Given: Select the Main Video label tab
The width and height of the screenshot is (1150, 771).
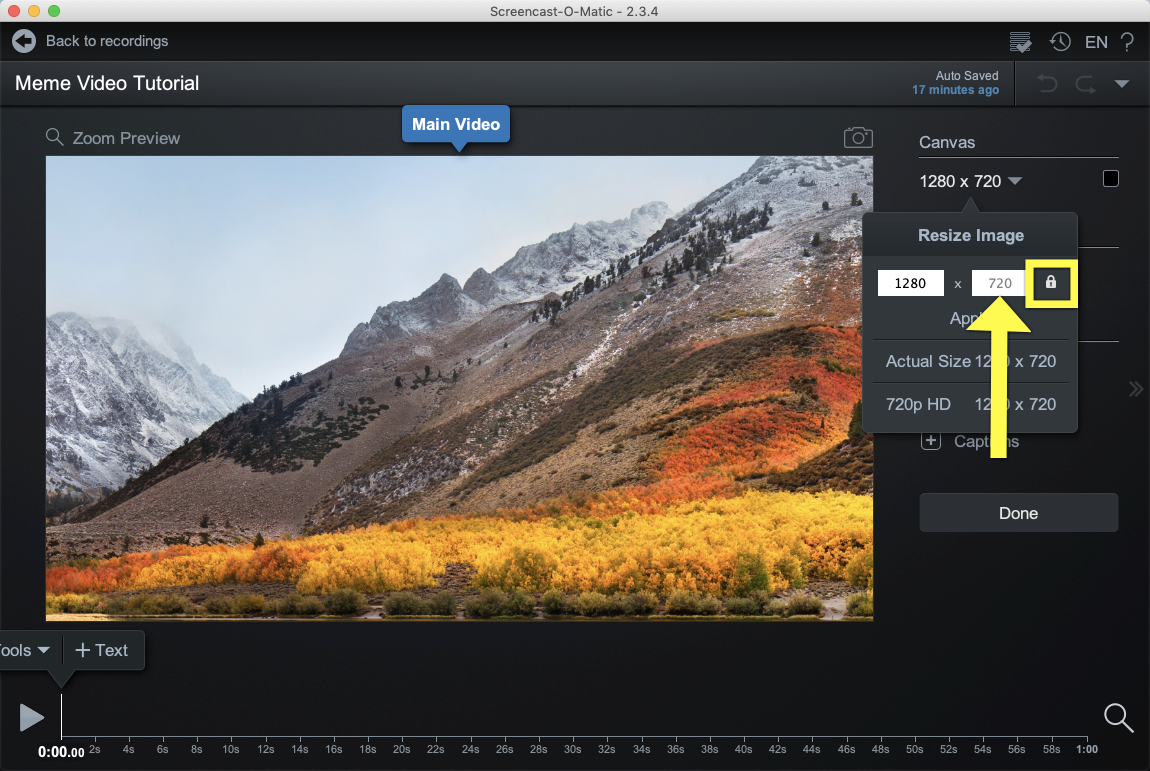Looking at the screenshot, I should [455, 124].
